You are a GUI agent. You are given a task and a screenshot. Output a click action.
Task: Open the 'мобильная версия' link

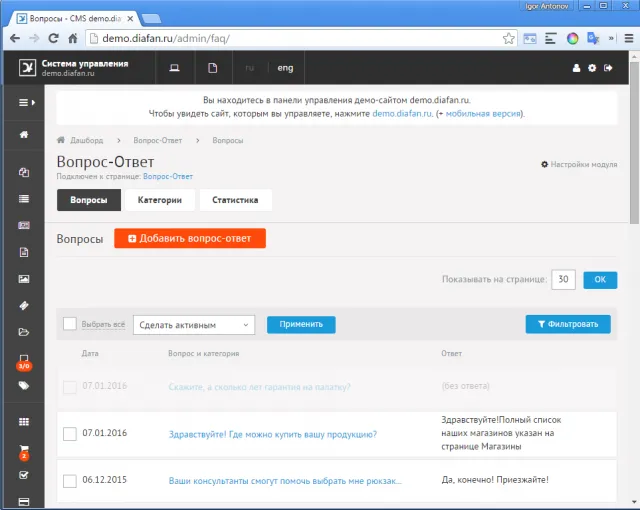pos(483,113)
